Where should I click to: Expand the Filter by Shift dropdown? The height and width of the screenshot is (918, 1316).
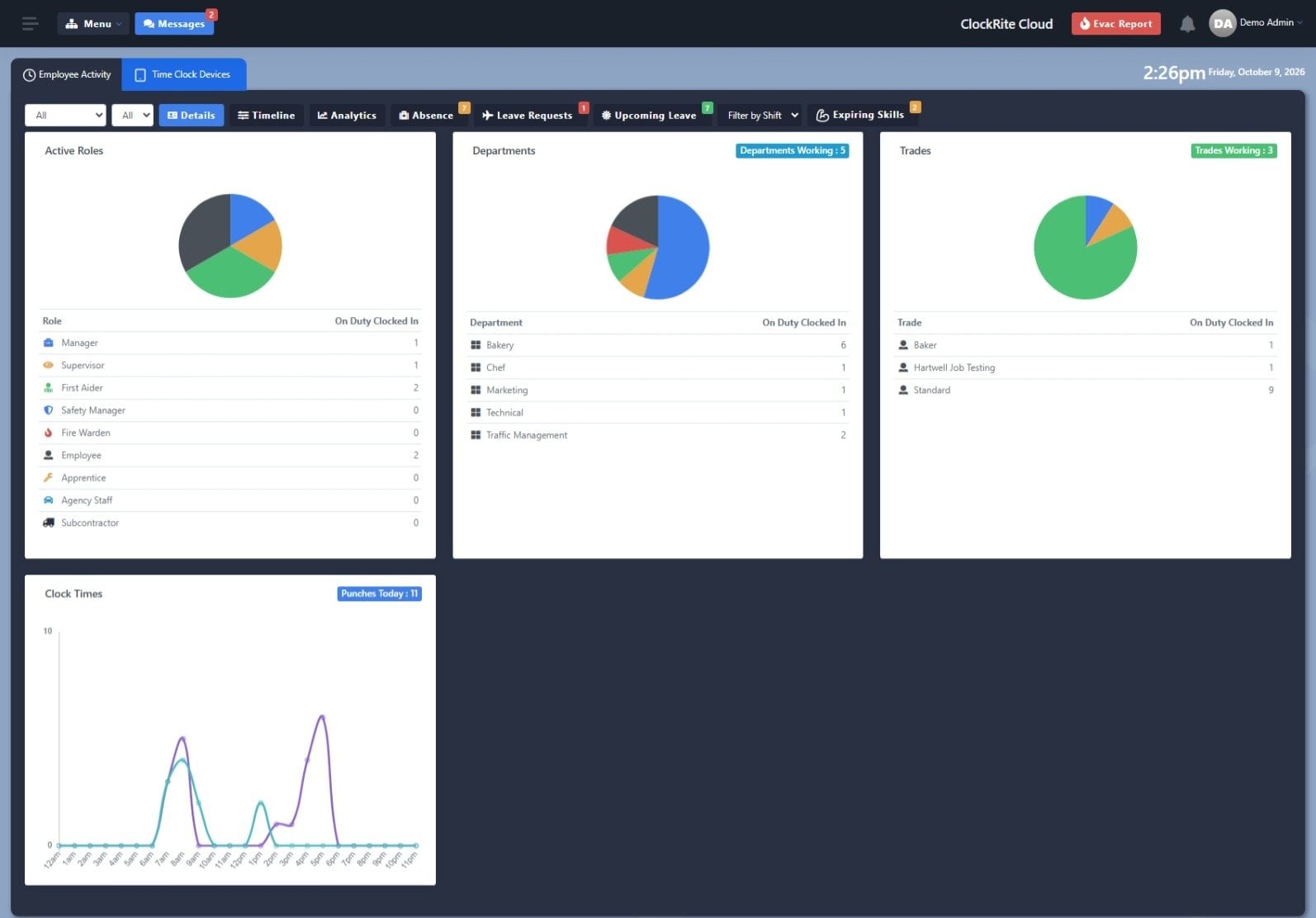(761, 116)
